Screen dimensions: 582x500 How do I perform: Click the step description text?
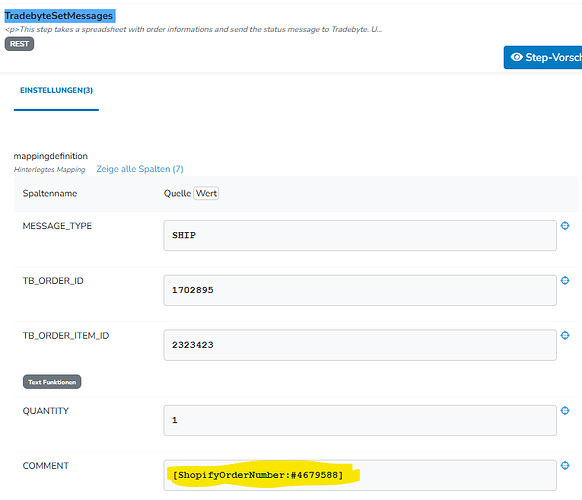(193, 29)
